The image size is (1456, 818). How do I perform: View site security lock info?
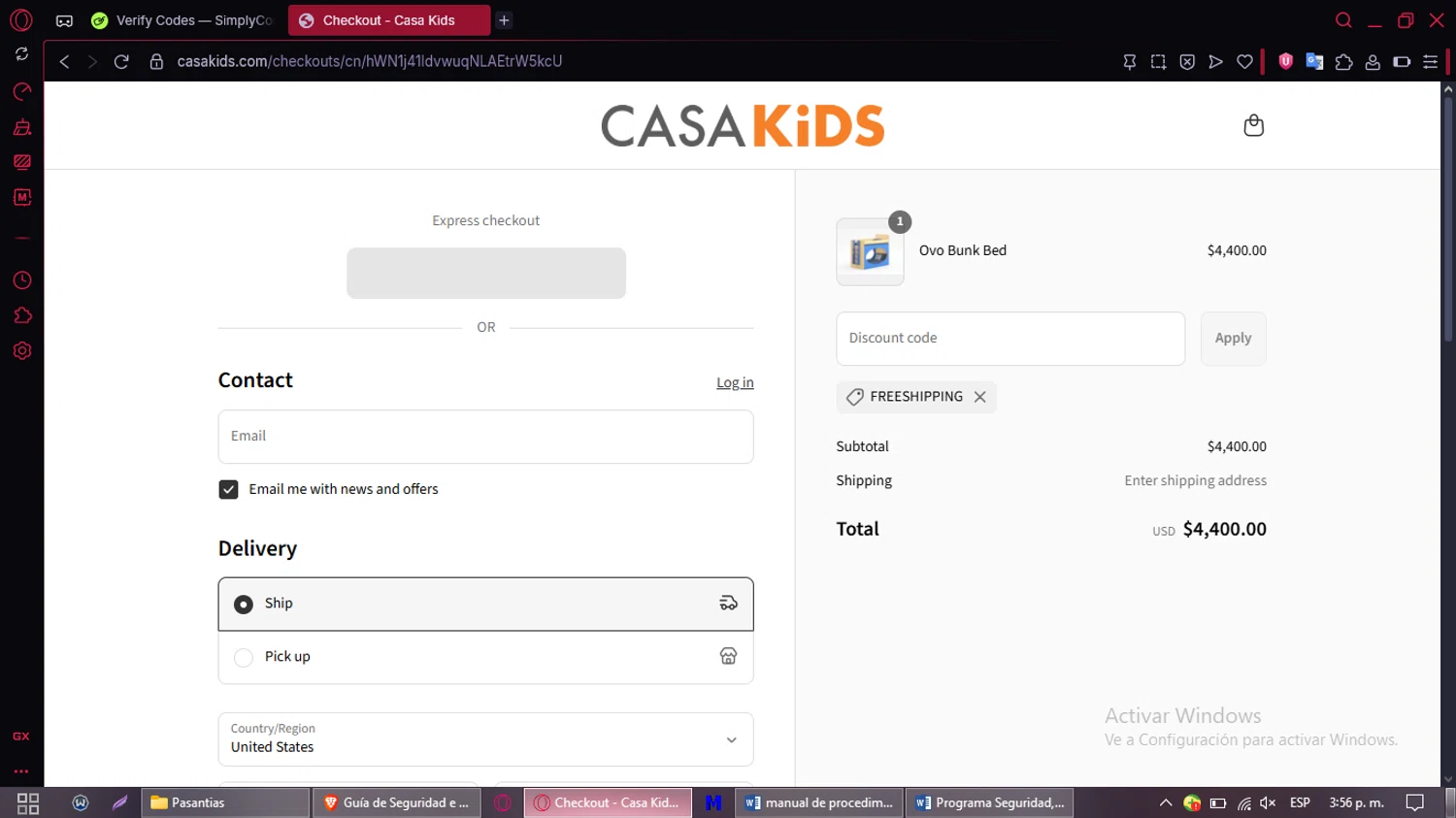[156, 61]
